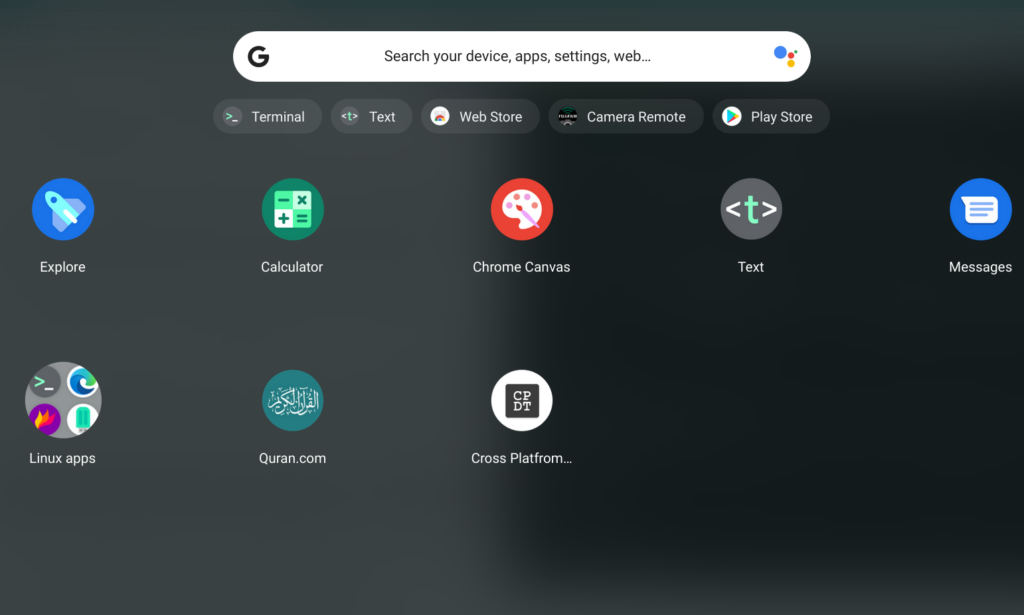Open the Cross Platform Disk Test app

click(x=521, y=400)
